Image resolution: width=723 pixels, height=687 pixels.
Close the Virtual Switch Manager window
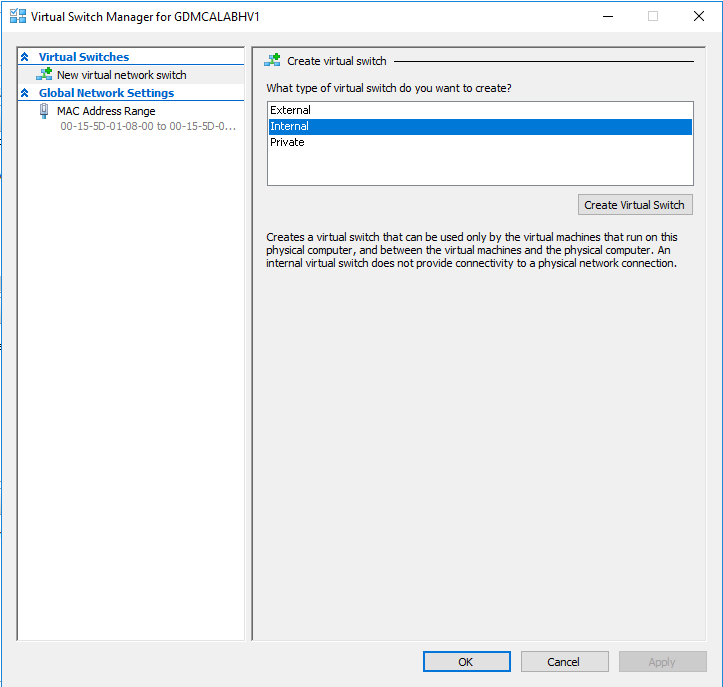pyautogui.click(x=699, y=17)
